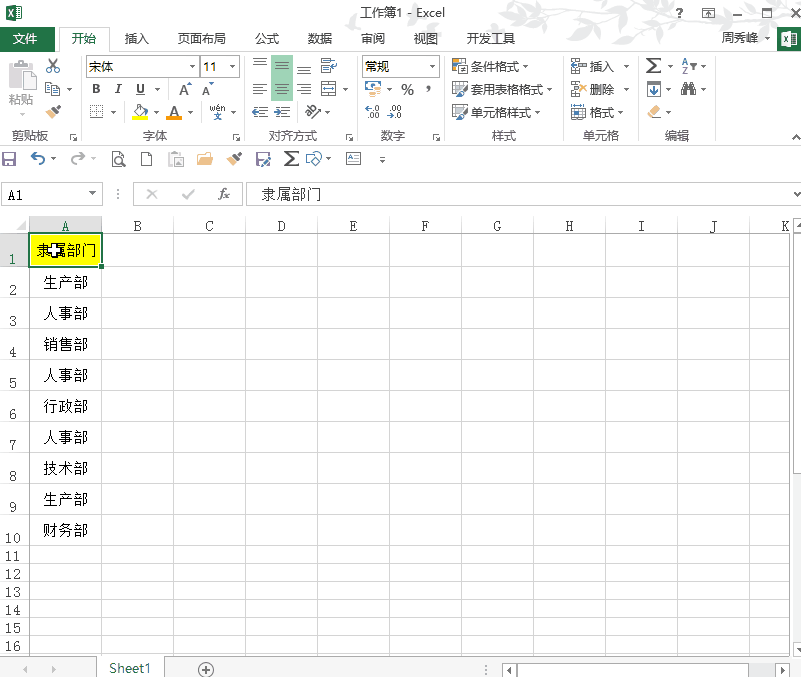Click the Merge and Center icon
This screenshot has height=677, width=801.
[x=328, y=89]
